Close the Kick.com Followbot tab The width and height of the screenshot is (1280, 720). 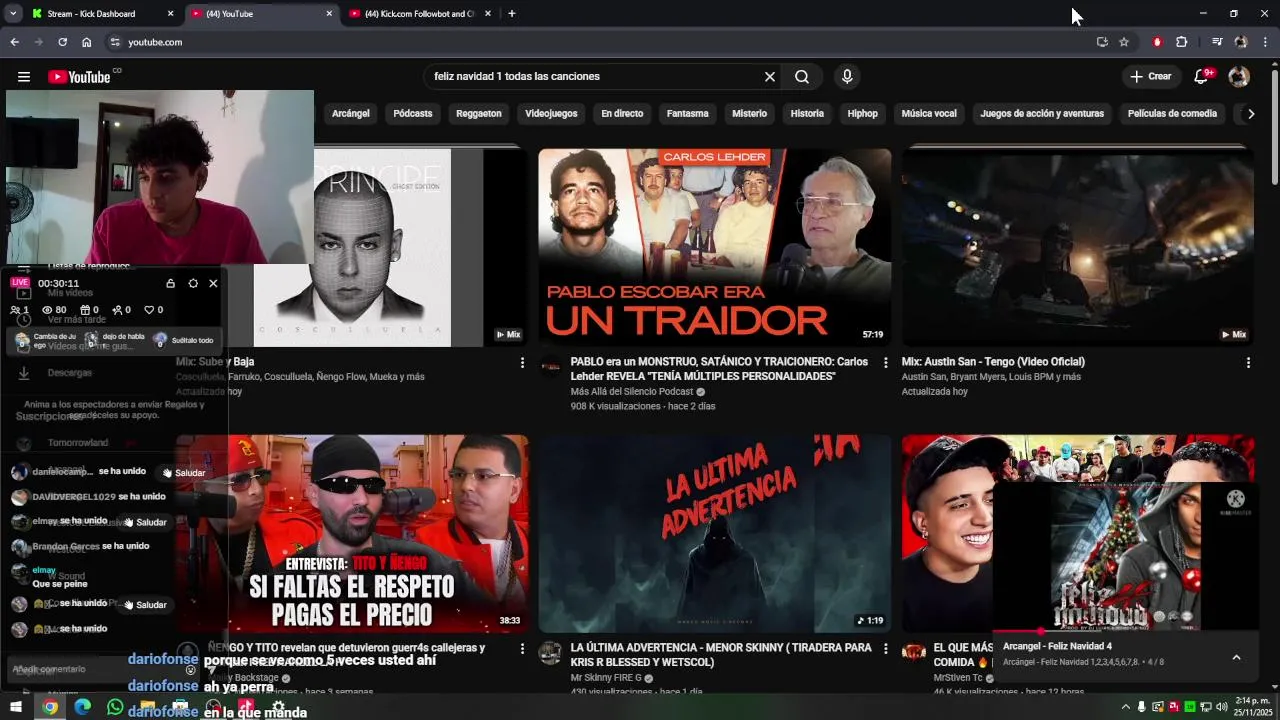[x=488, y=14]
